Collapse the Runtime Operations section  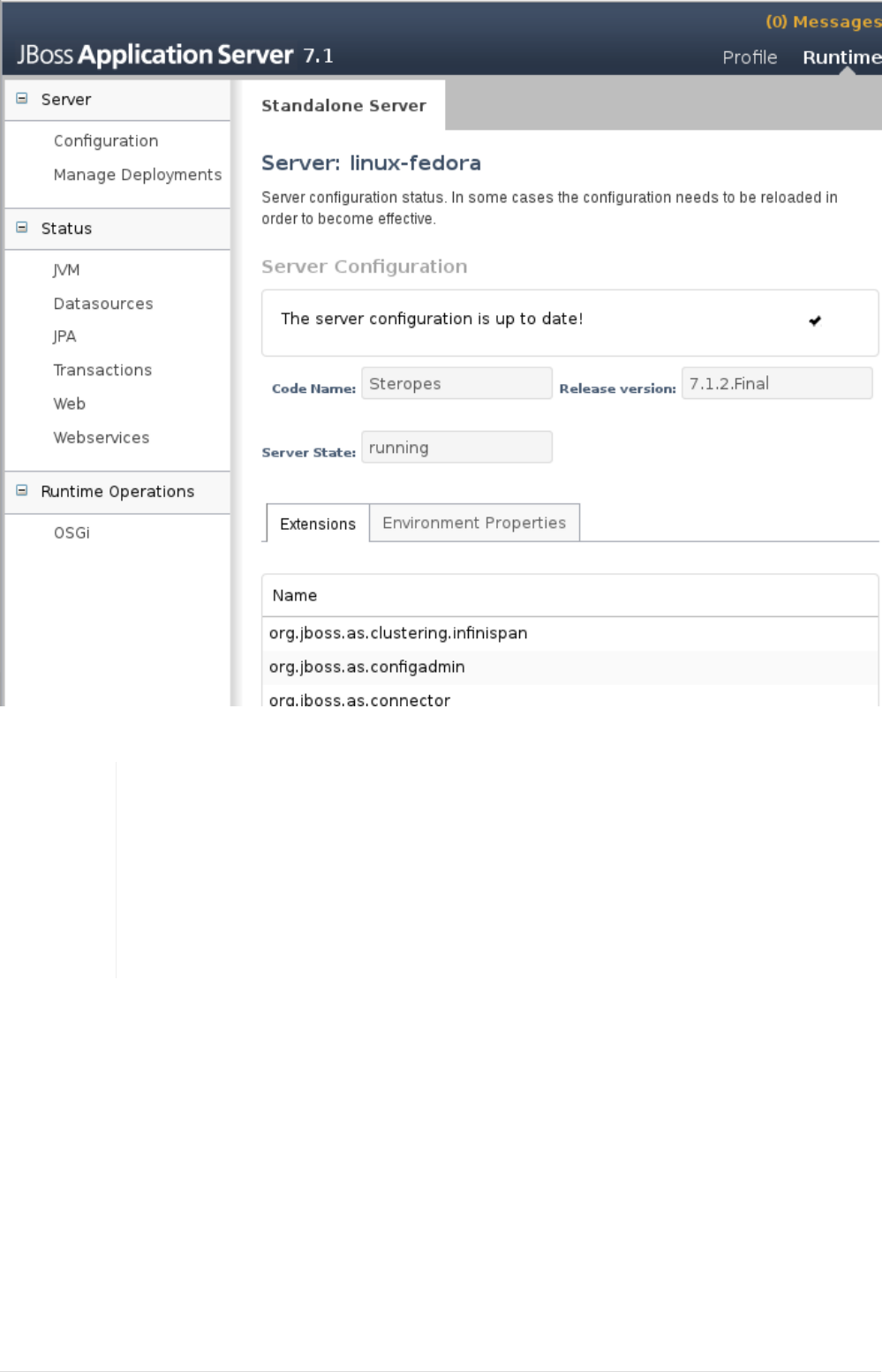[22, 491]
